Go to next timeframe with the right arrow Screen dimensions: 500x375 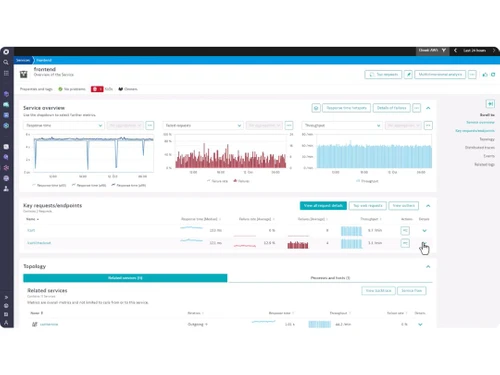[494, 50]
